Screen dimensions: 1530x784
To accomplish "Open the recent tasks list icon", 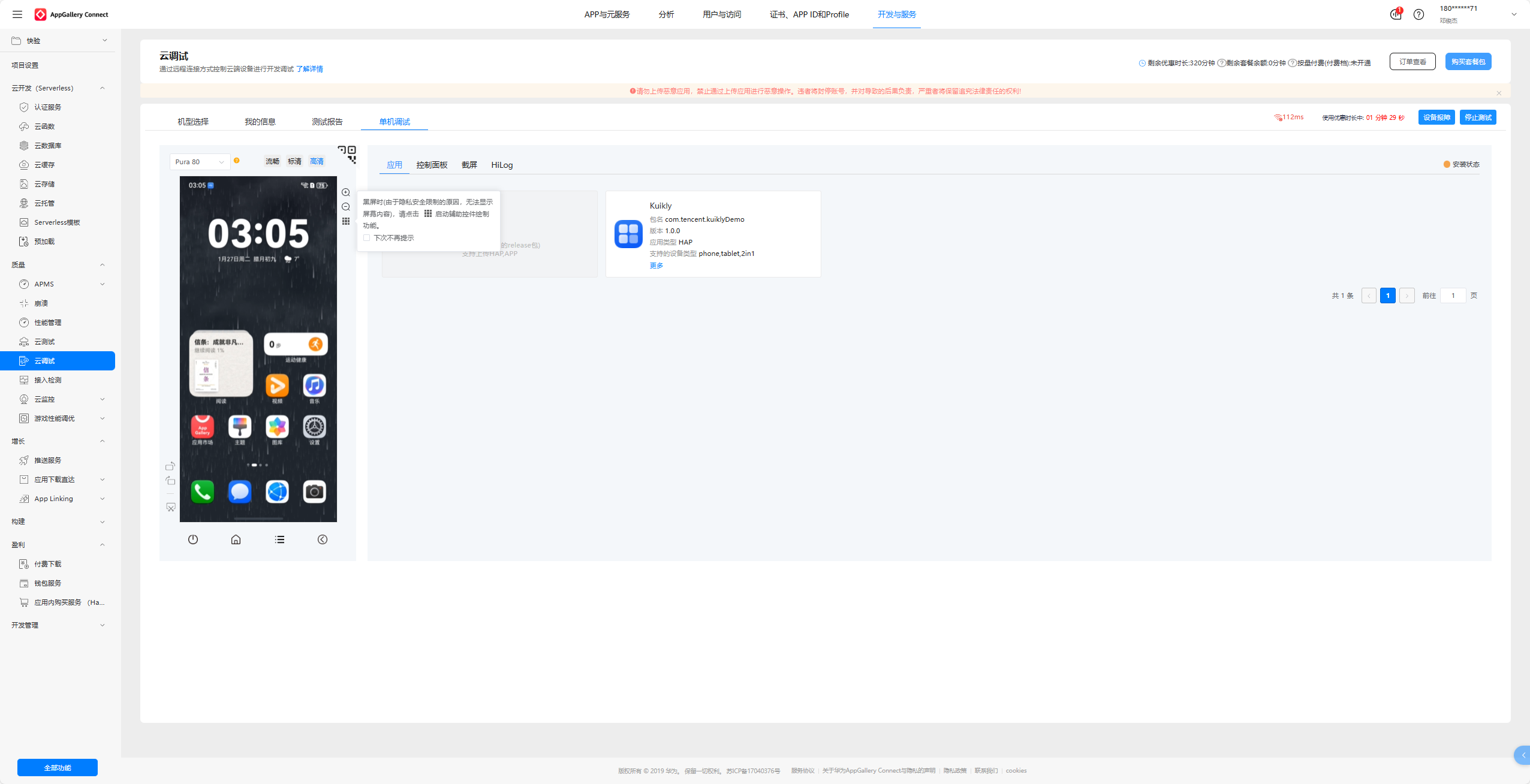I will [x=279, y=539].
